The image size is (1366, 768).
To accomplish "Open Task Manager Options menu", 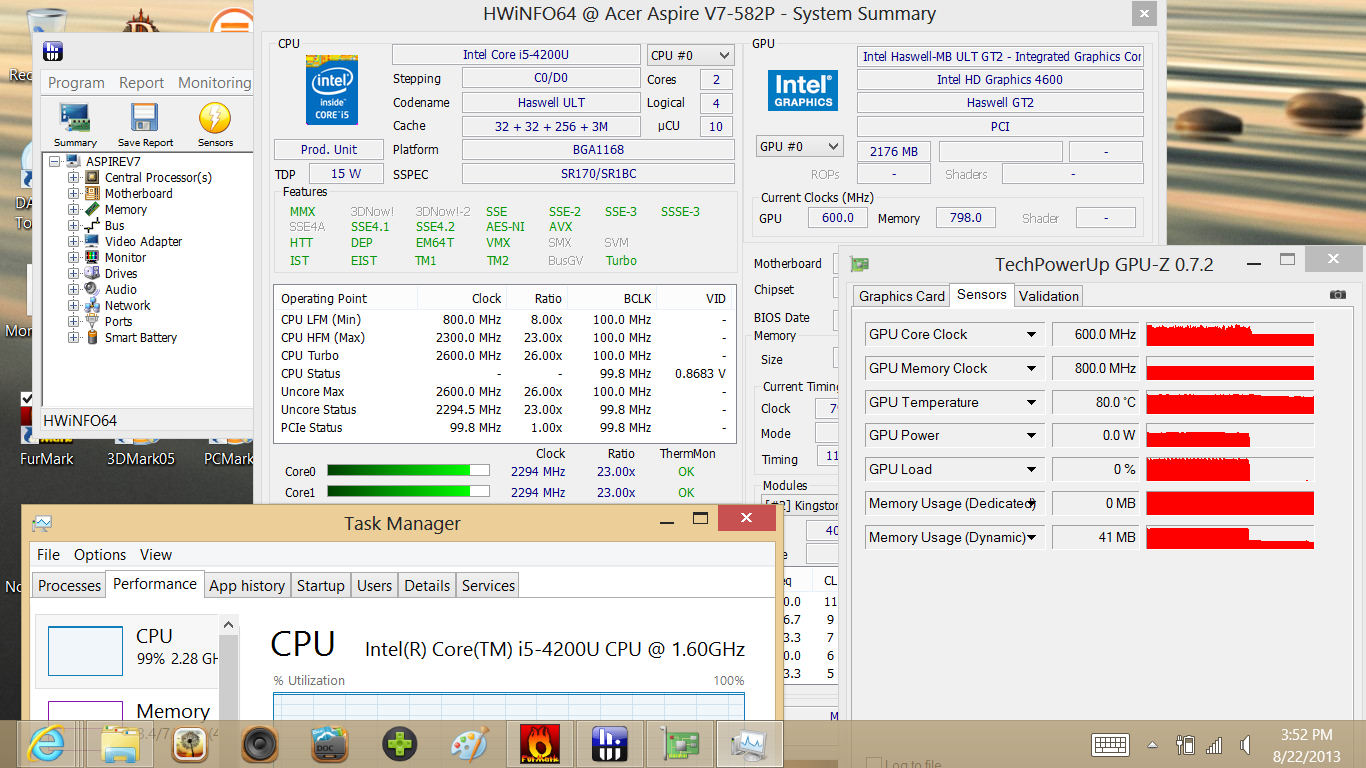I will click(x=100, y=554).
